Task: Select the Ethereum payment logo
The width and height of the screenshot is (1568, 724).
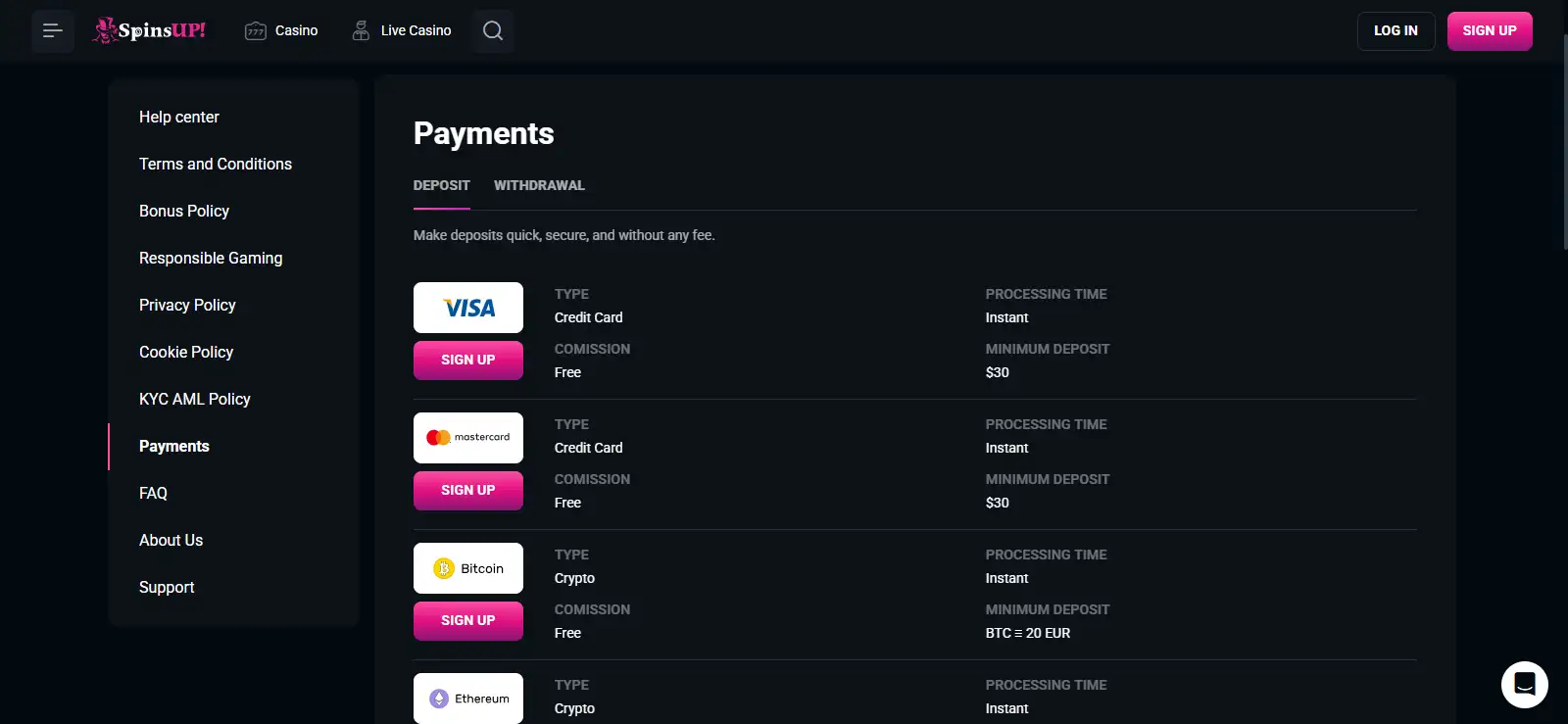Action: (x=468, y=699)
